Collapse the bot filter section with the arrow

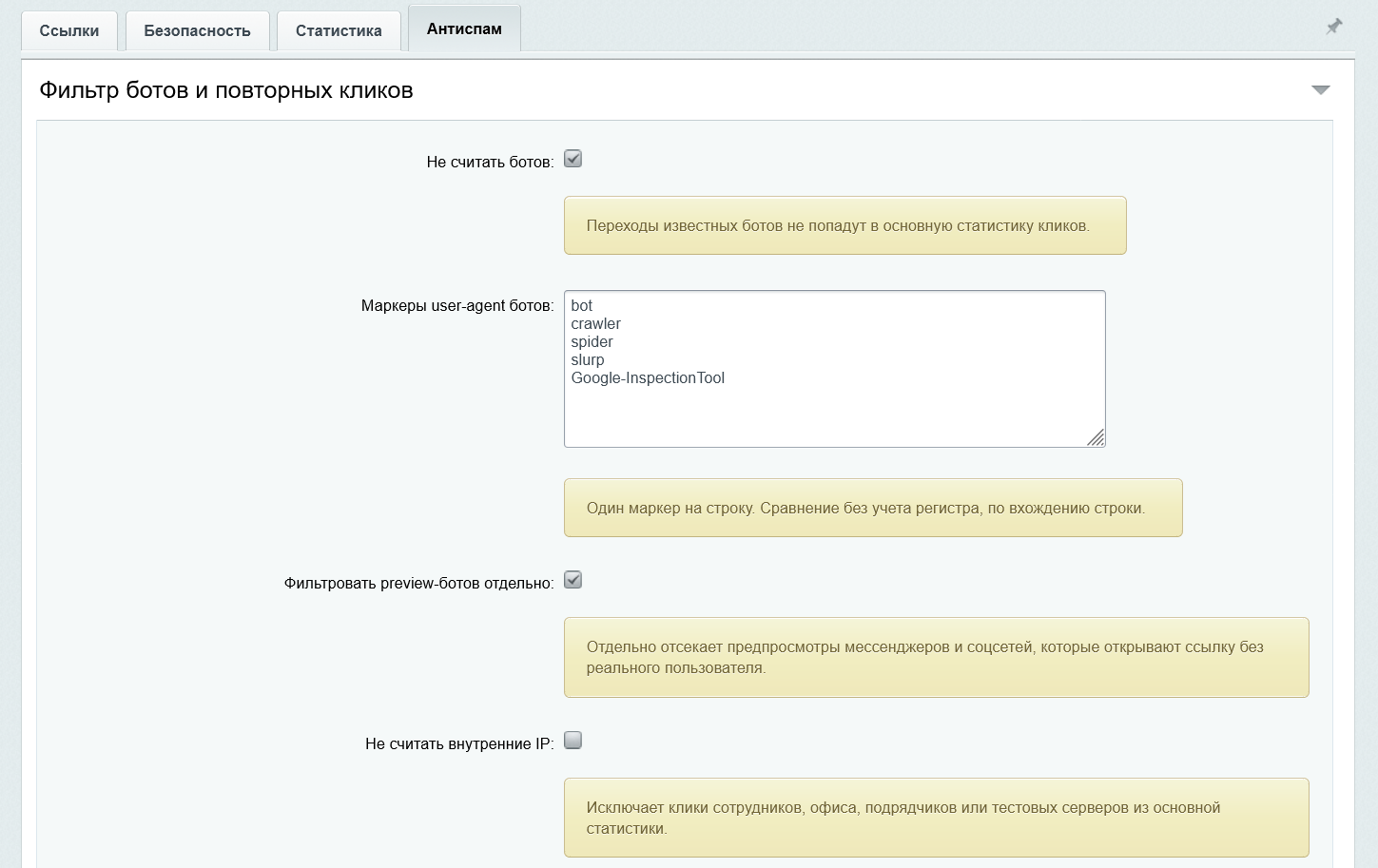pos(1321,89)
